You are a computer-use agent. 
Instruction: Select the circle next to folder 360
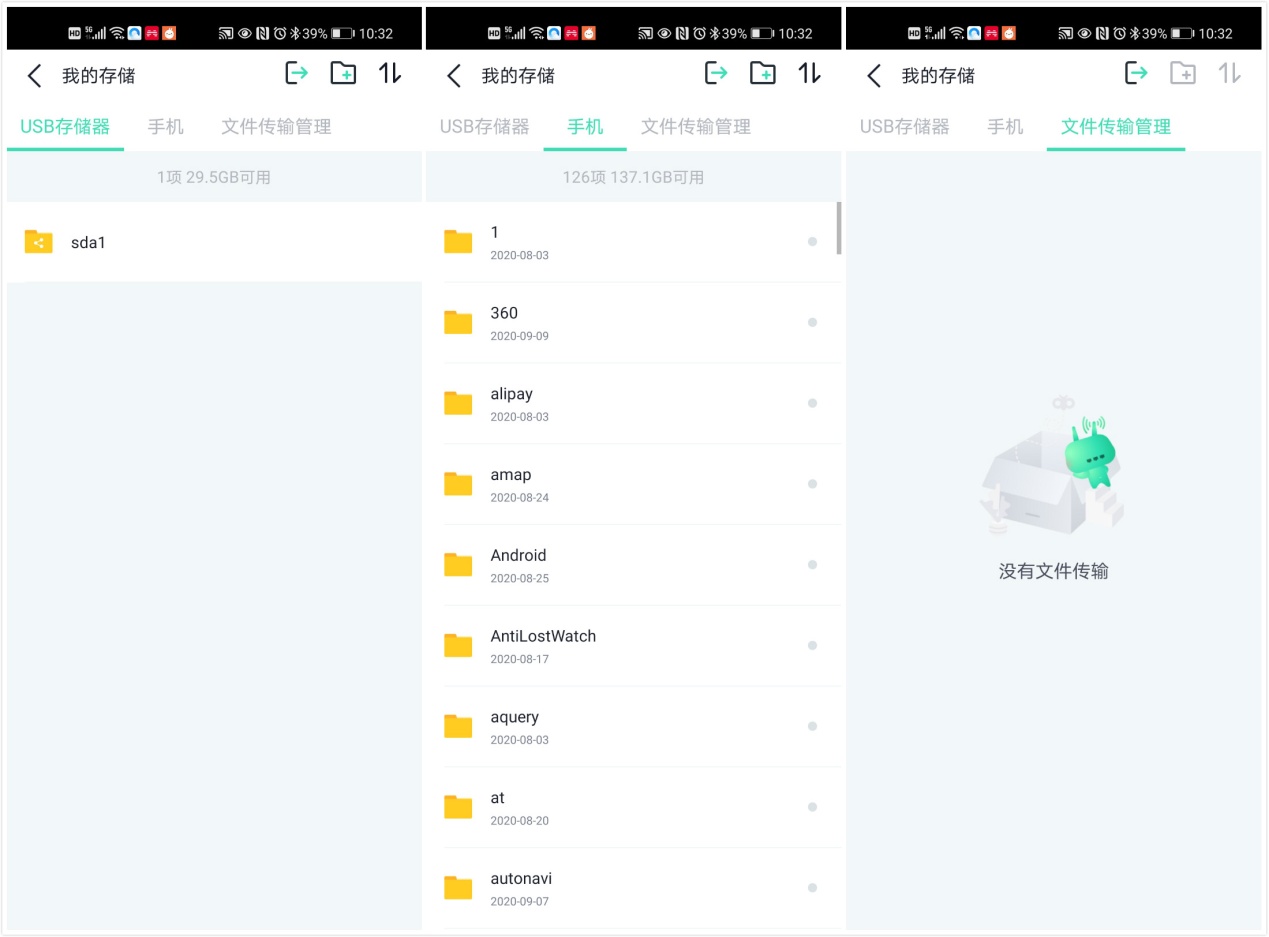tap(812, 322)
